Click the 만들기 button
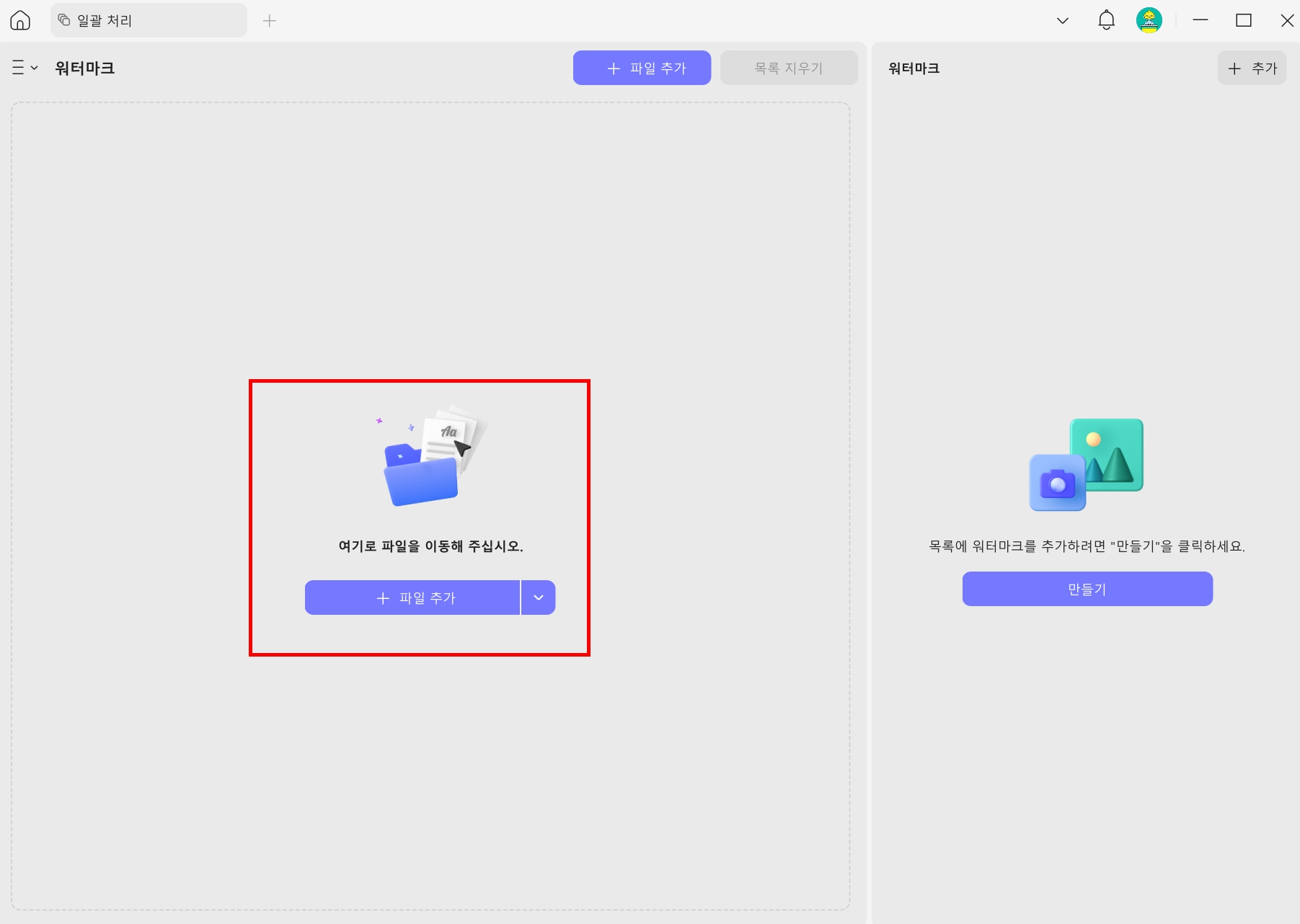The width and height of the screenshot is (1300, 924). (1087, 589)
